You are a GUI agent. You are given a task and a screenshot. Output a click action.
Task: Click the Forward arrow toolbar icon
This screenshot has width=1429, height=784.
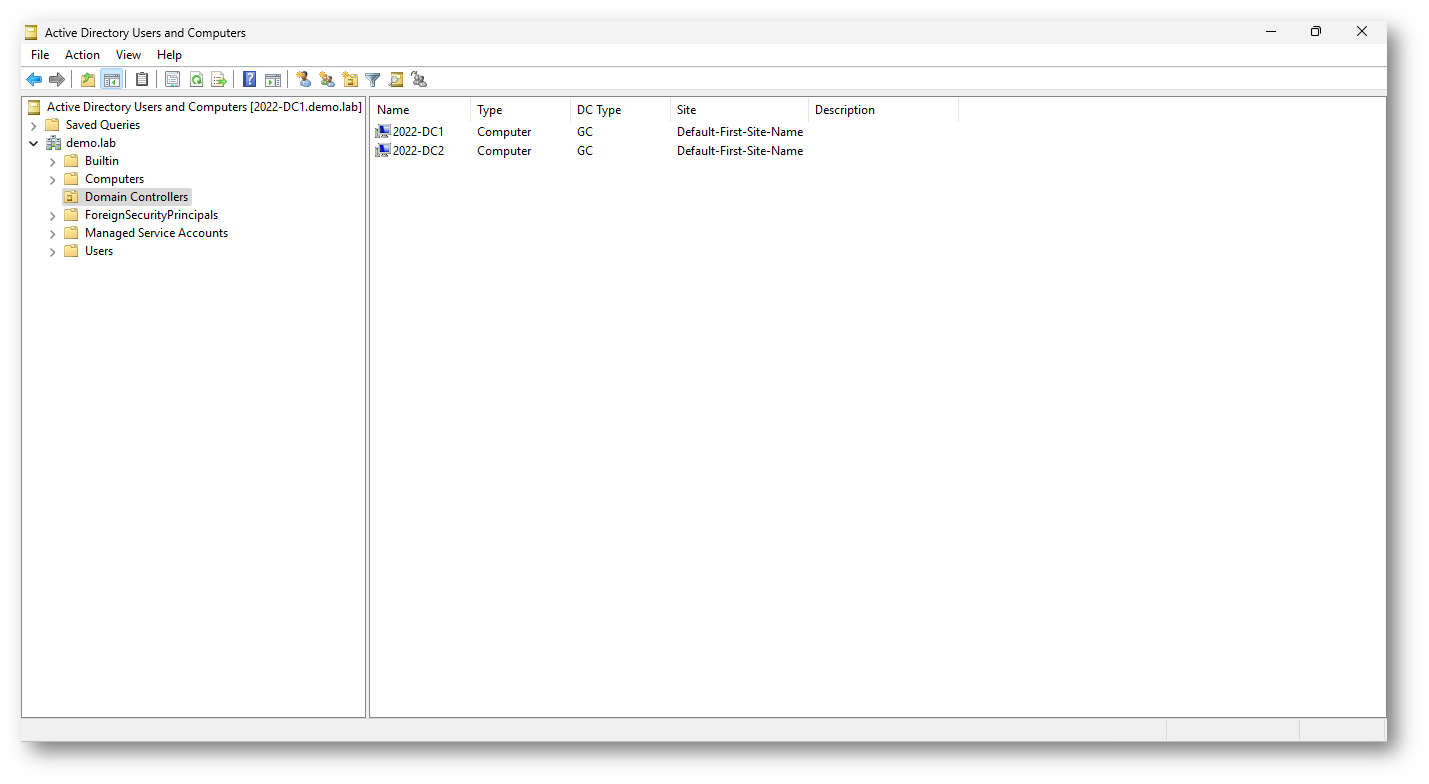click(x=57, y=80)
